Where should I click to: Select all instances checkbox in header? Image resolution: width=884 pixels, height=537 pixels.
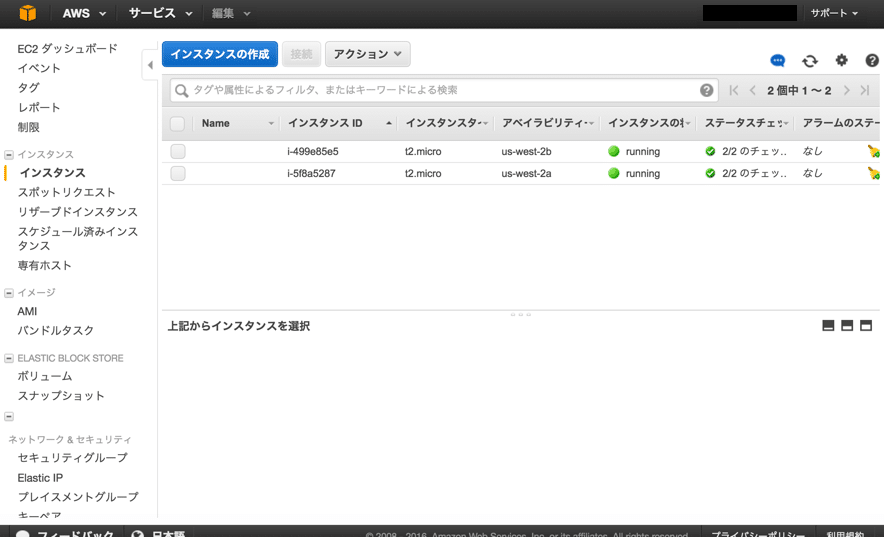click(178, 123)
